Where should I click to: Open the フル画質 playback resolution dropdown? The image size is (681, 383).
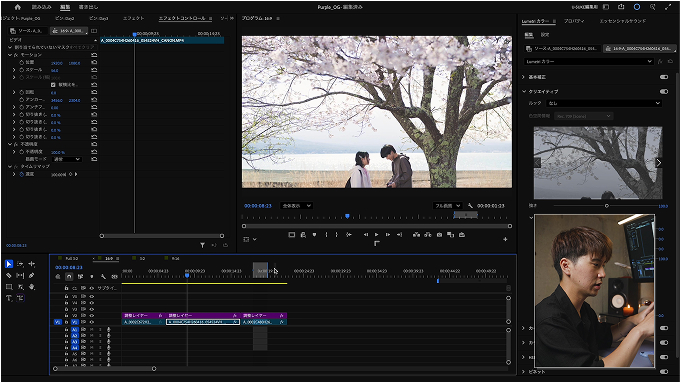tap(447, 206)
